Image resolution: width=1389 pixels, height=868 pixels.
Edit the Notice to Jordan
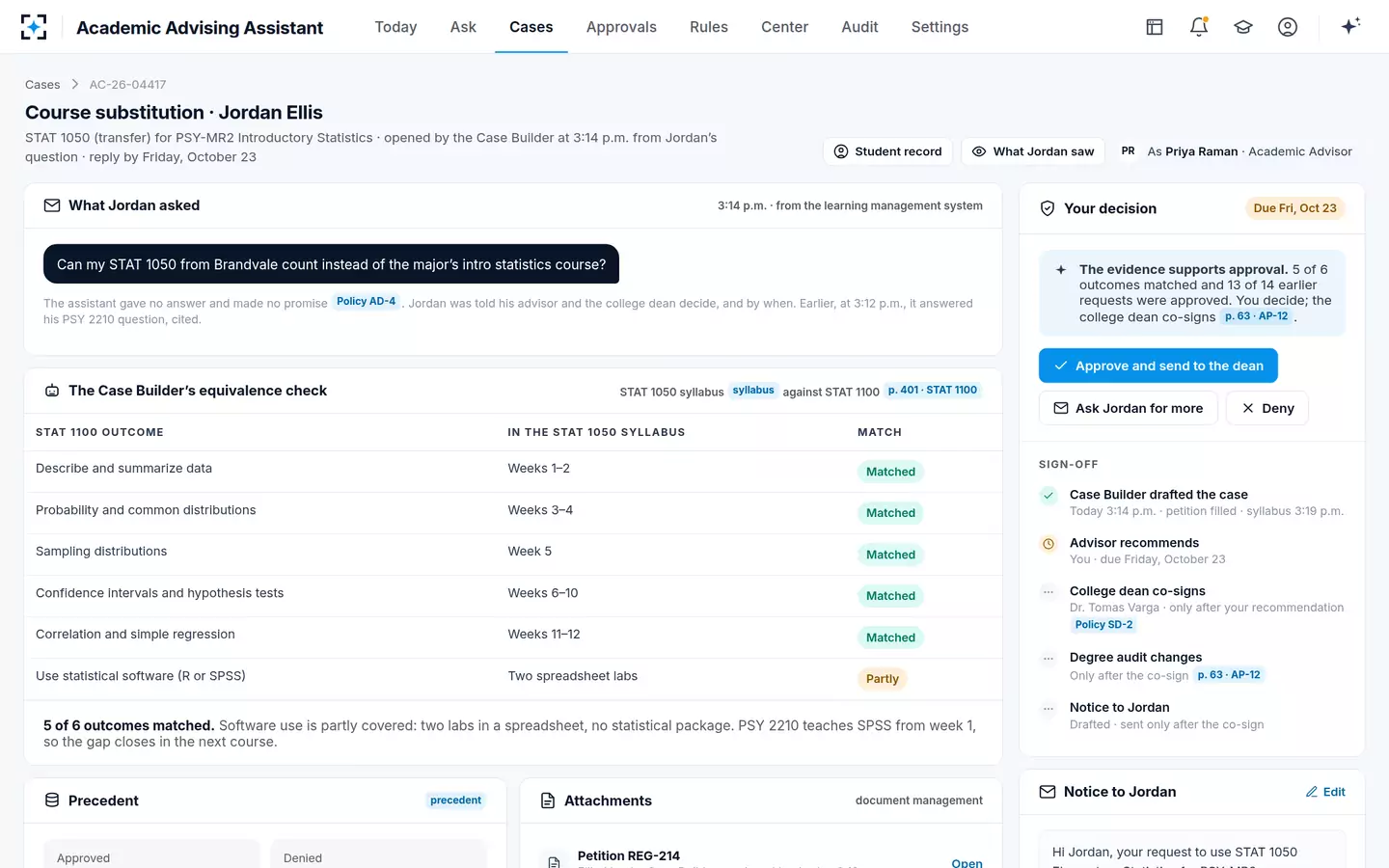[1325, 792]
